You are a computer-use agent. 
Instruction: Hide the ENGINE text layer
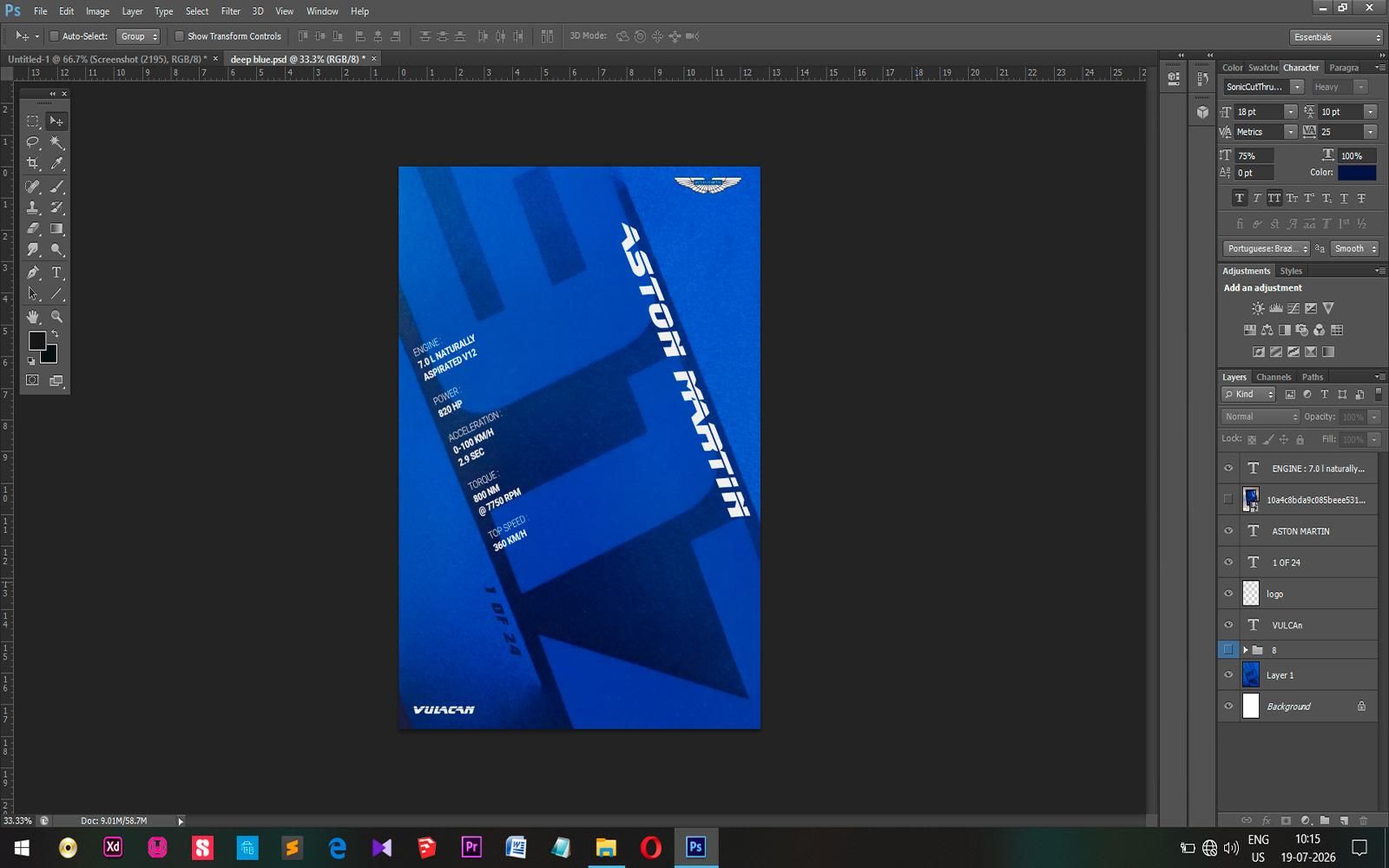tap(1228, 469)
